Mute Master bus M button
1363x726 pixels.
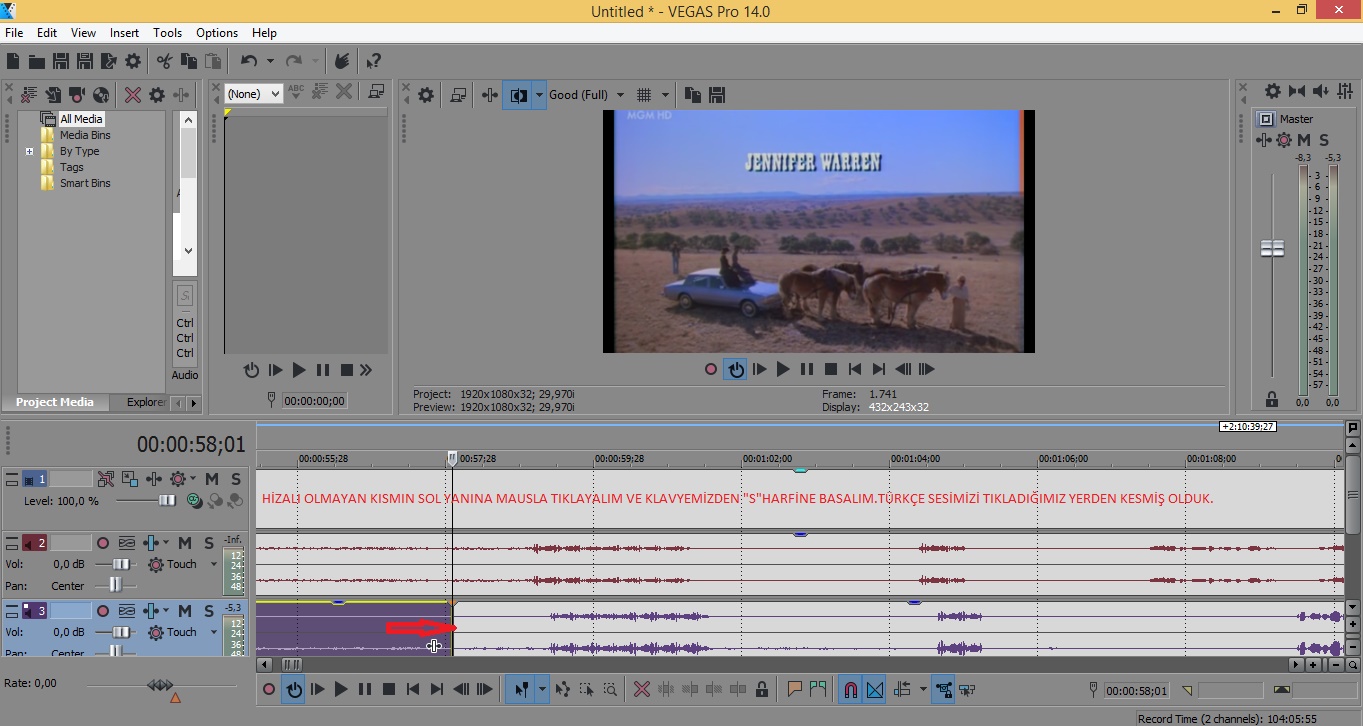[x=1304, y=140]
